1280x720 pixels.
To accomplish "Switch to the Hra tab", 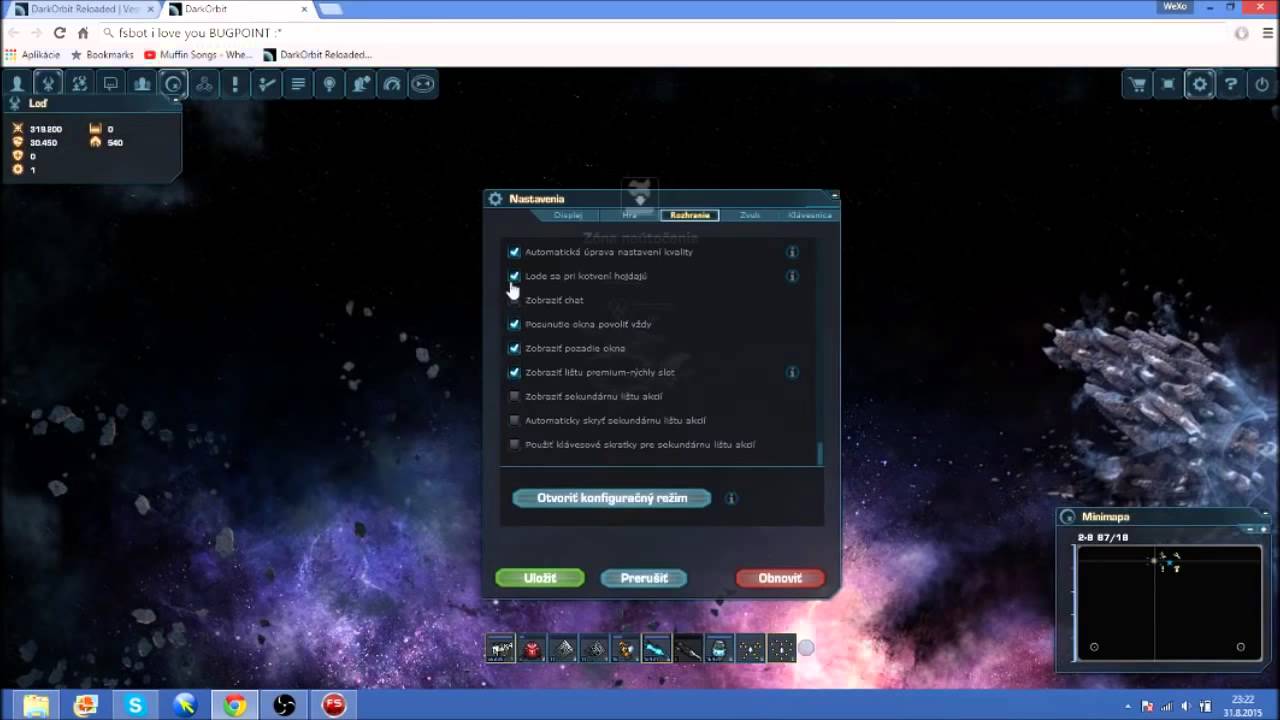I will tap(629, 215).
